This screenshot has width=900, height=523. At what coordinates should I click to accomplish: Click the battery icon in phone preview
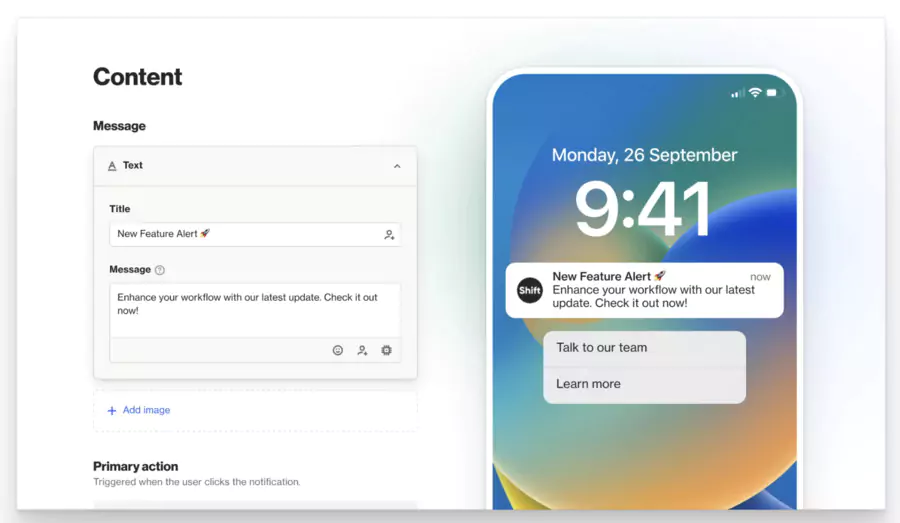click(774, 92)
